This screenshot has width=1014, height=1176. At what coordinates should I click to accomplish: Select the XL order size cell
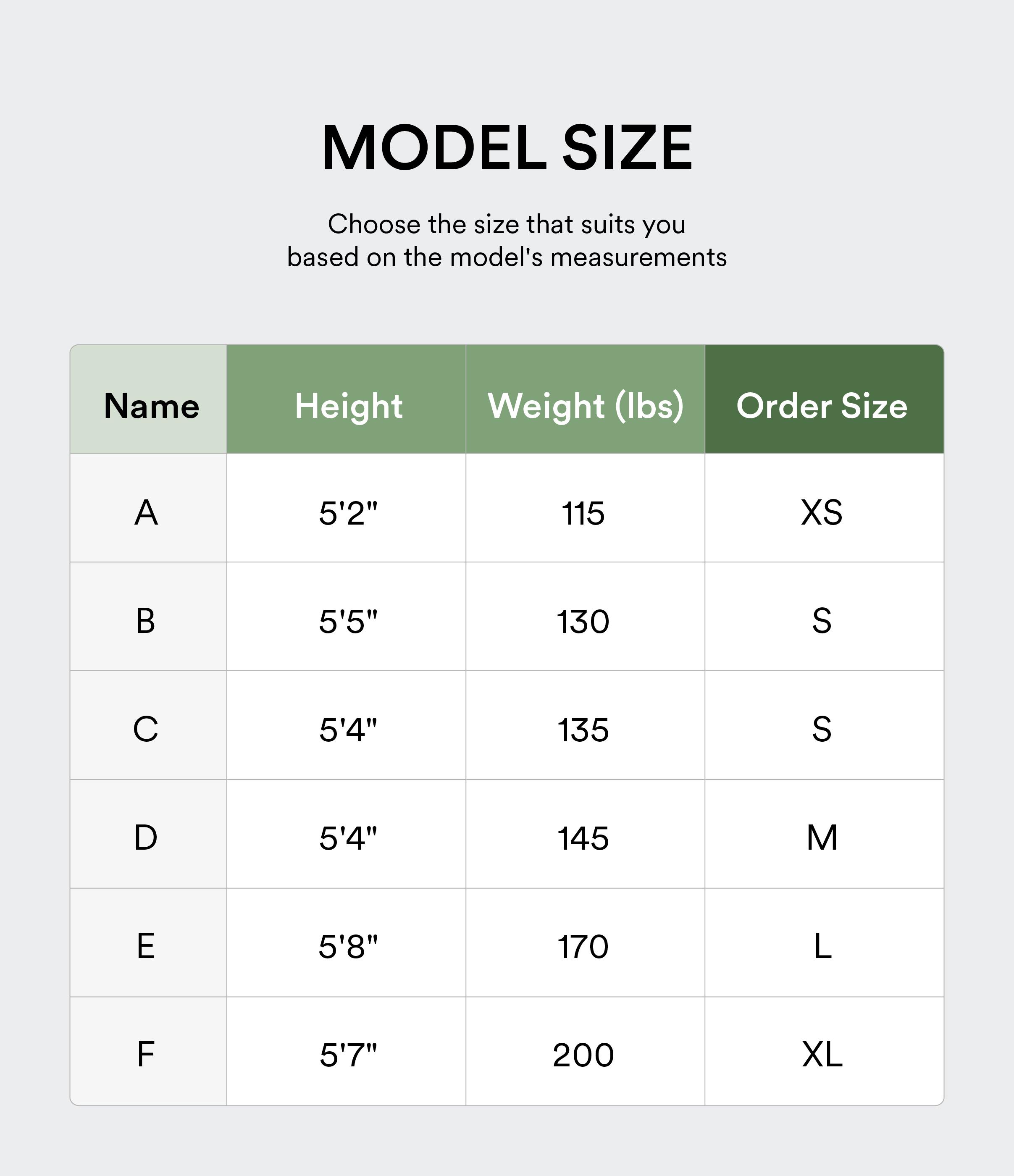pyautogui.click(x=822, y=1055)
